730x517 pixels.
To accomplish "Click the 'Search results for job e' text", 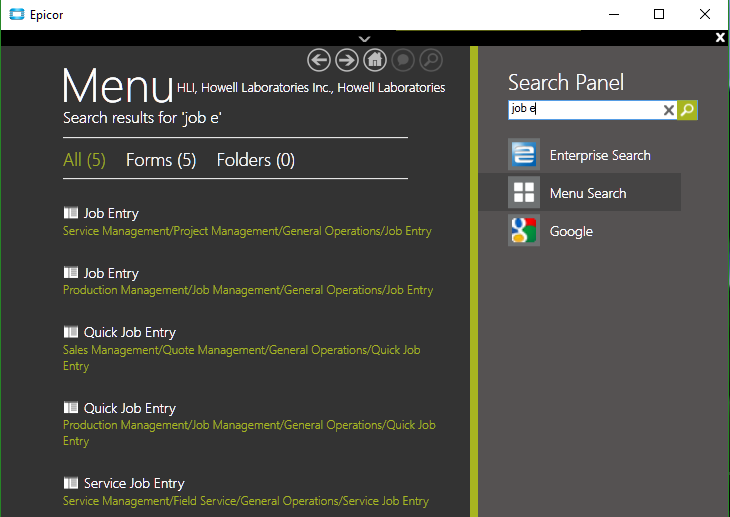I will coord(142,118).
